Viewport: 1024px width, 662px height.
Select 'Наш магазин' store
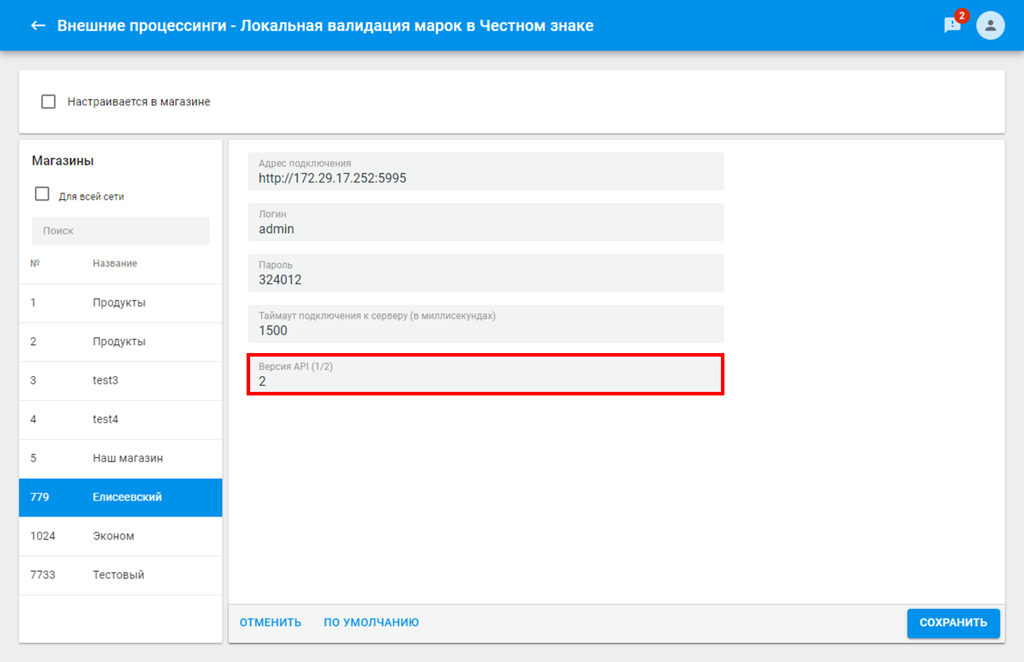[120, 458]
